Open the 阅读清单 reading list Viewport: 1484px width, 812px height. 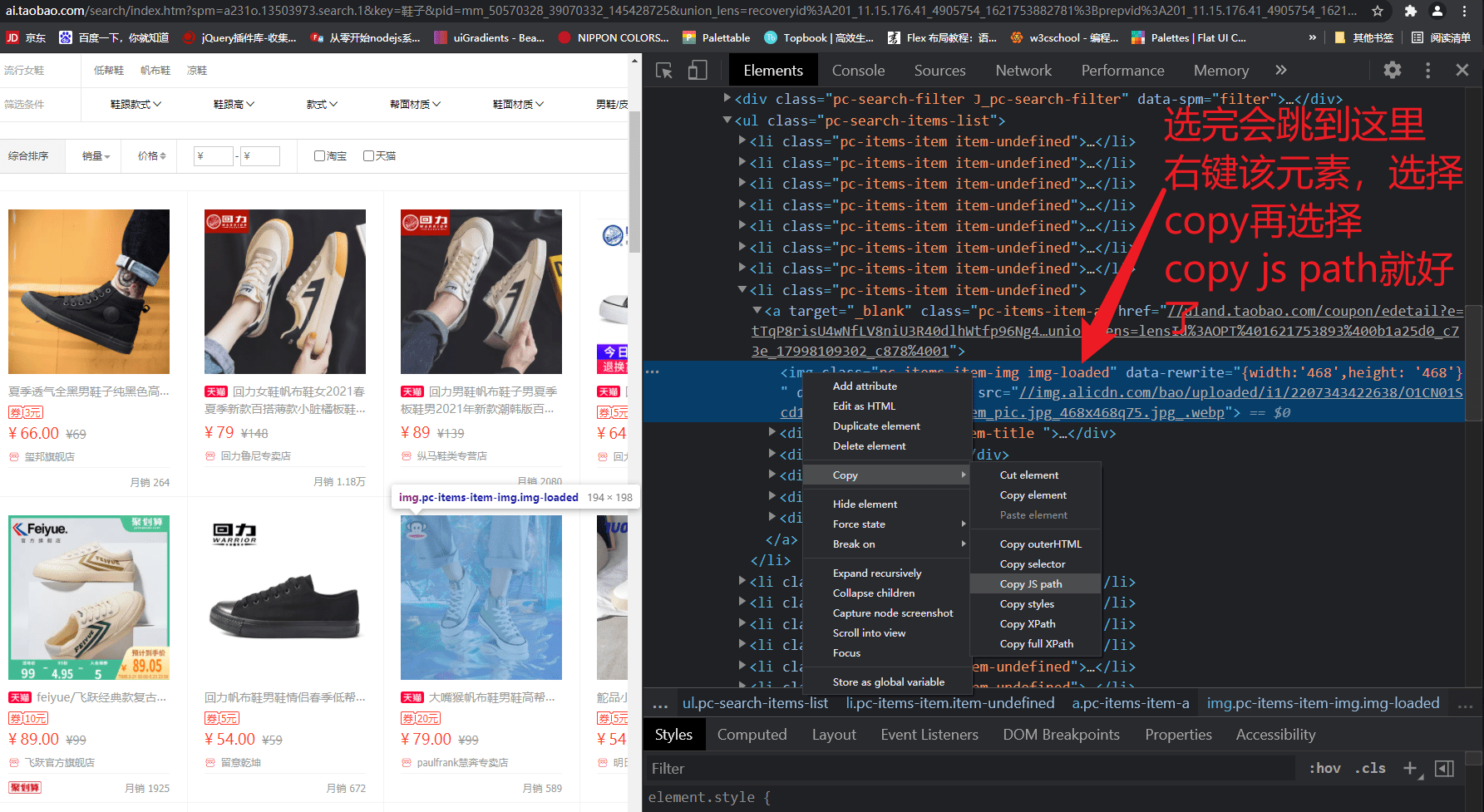[1441, 37]
